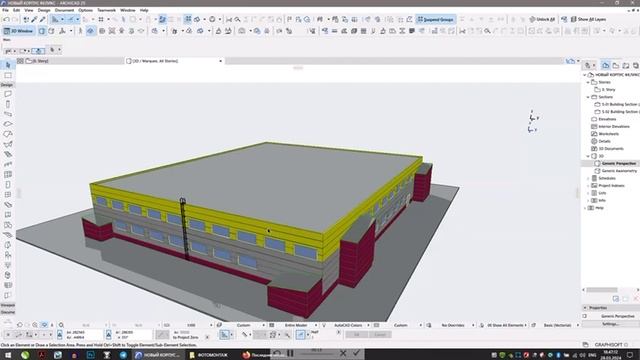Click Unlock All
The width and height of the screenshot is (640, 360).
(542, 19)
